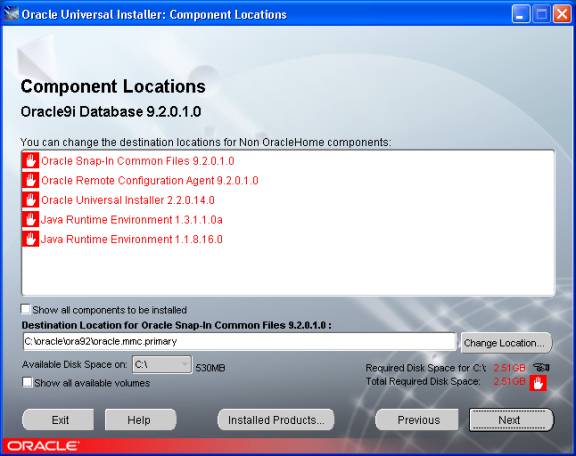Return to the Previous installer page
This screenshot has height=456, width=576.
[417, 420]
